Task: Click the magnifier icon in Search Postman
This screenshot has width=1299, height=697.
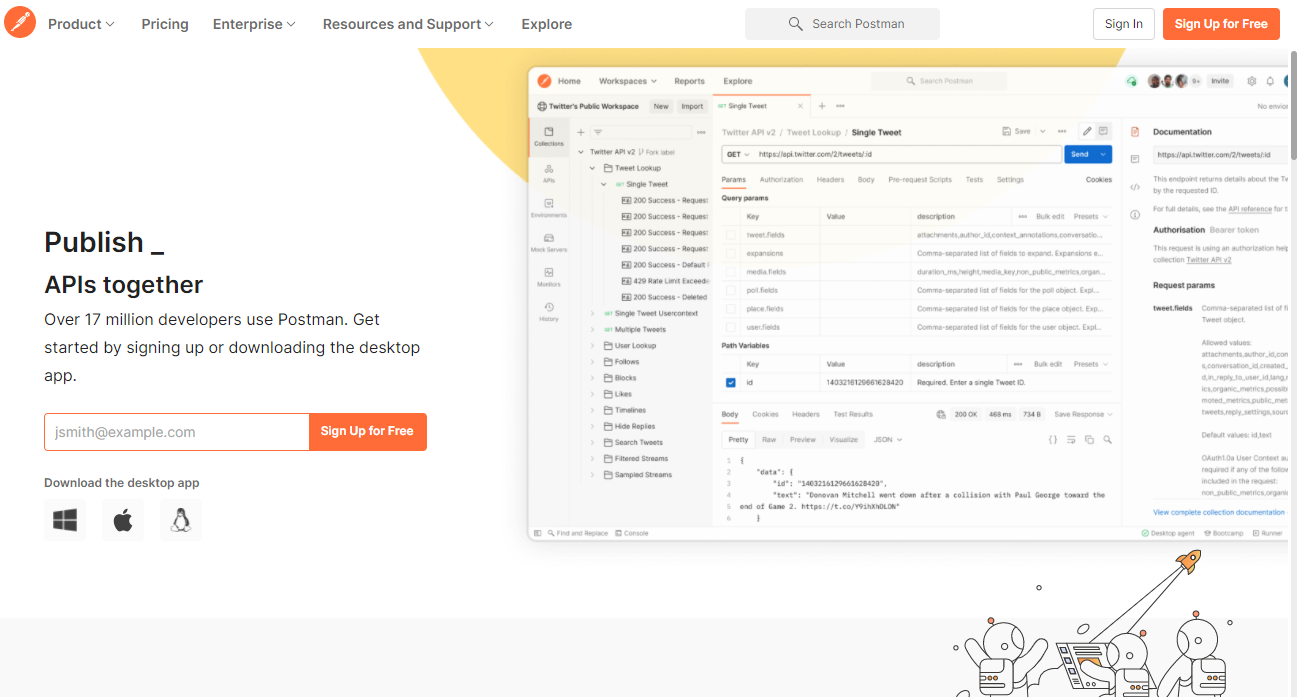Action: [796, 24]
